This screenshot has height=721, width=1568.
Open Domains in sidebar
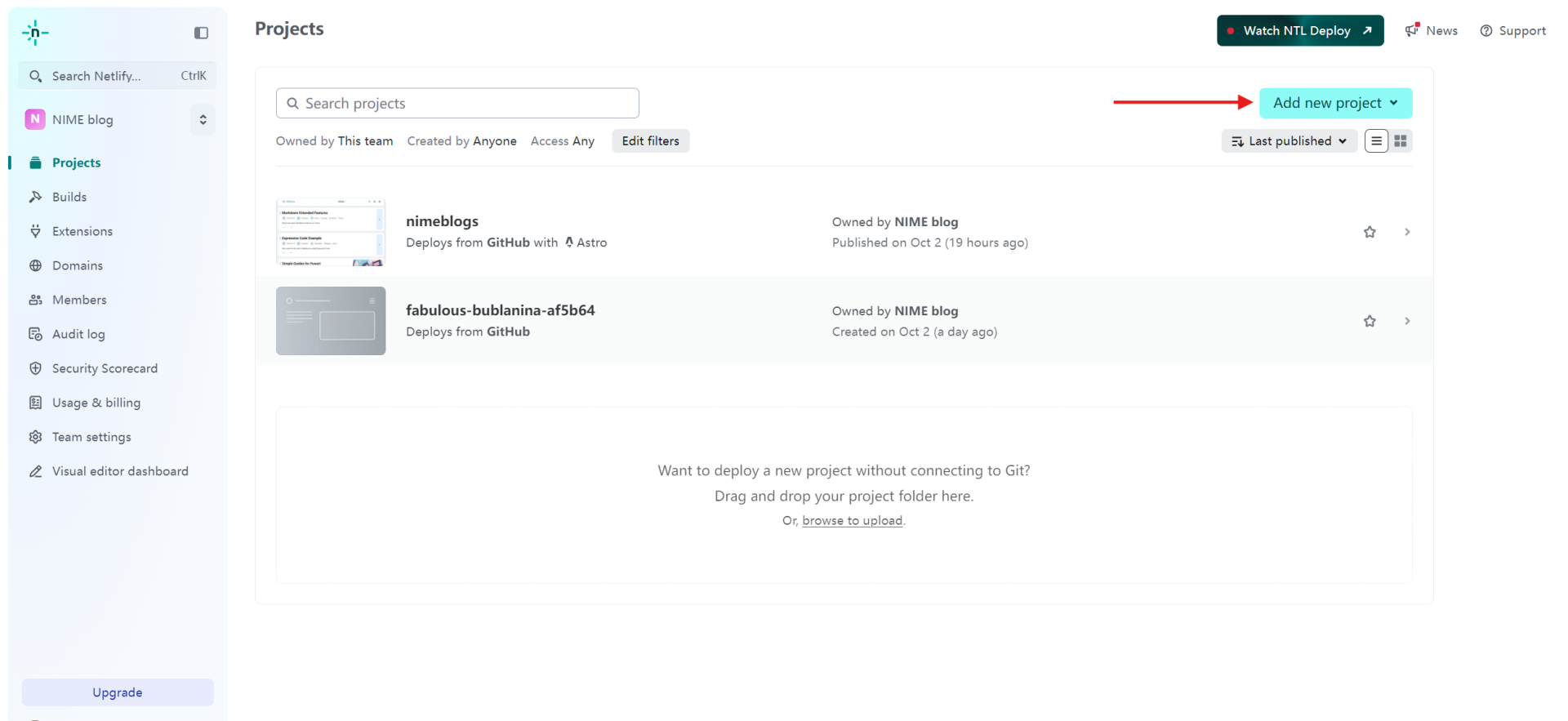[x=78, y=265]
